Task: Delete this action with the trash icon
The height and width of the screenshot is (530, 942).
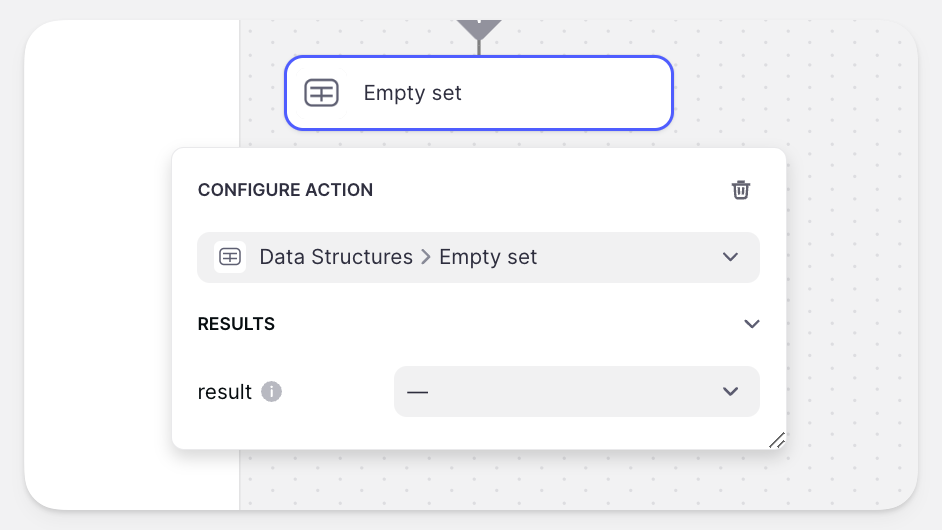Action: [x=740, y=190]
